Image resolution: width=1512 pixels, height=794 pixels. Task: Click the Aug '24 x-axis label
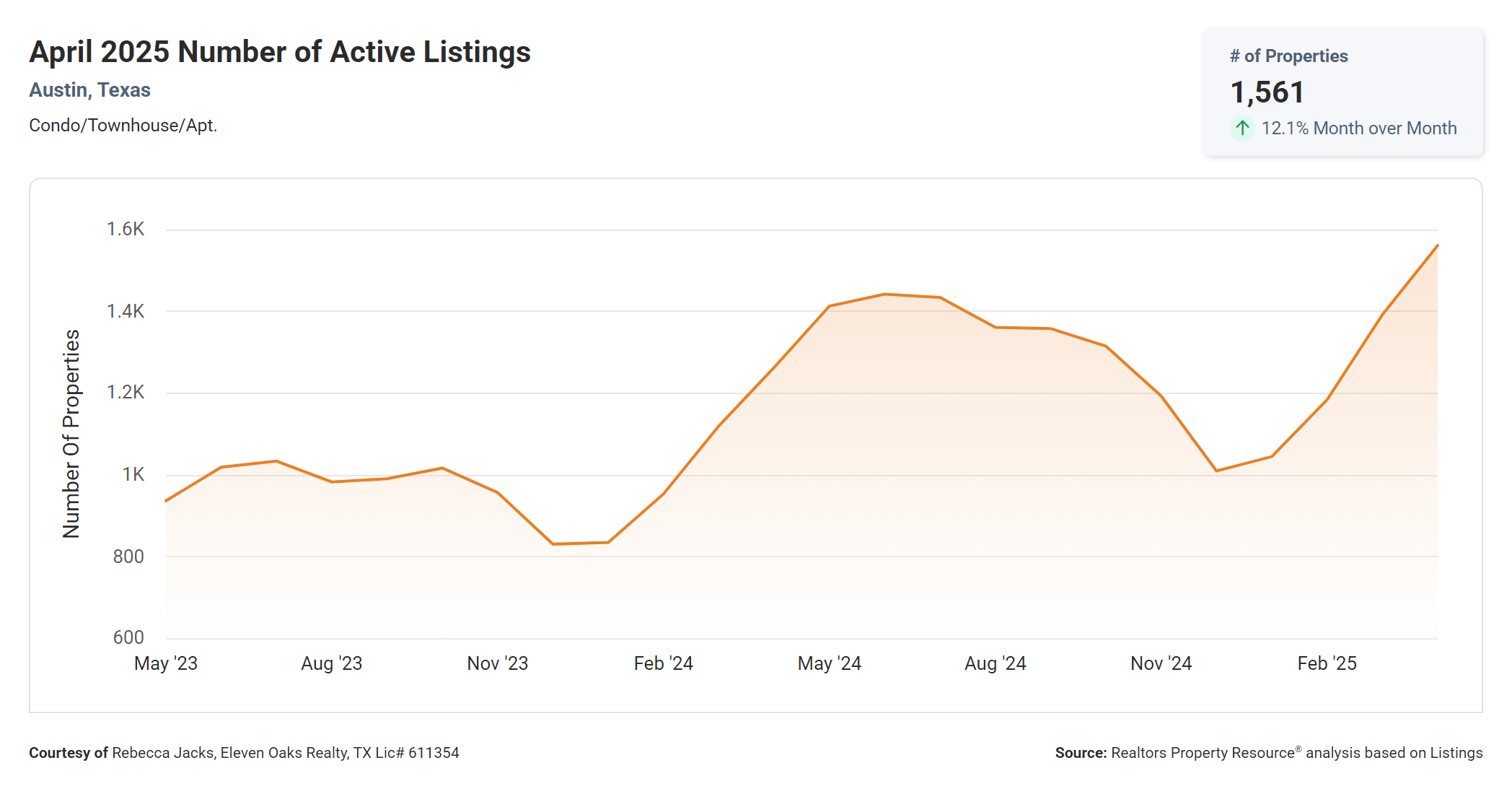pos(995,663)
